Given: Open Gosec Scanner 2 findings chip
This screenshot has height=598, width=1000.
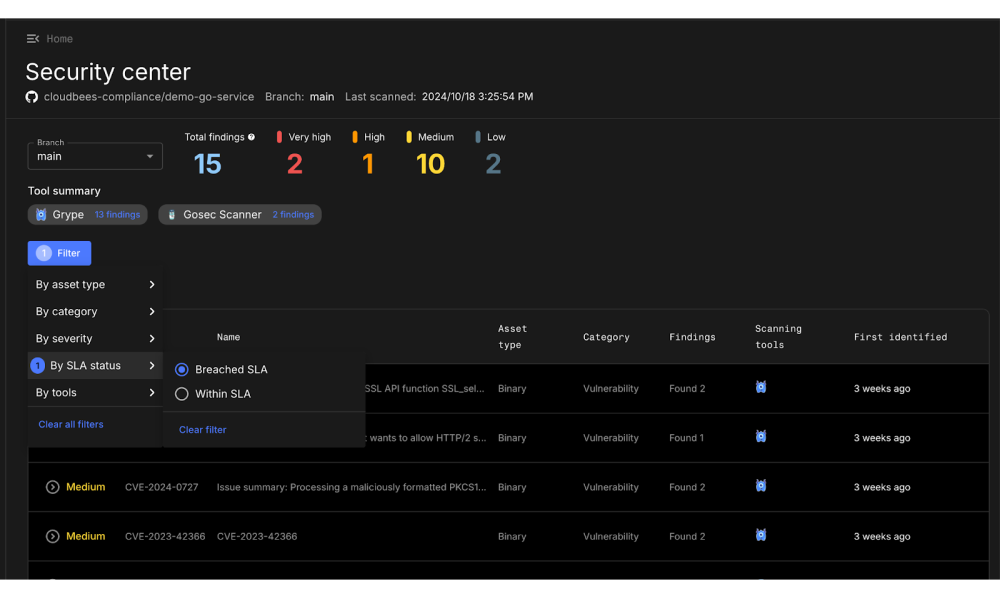Looking at the screenshot, I should tap(240, 215).
